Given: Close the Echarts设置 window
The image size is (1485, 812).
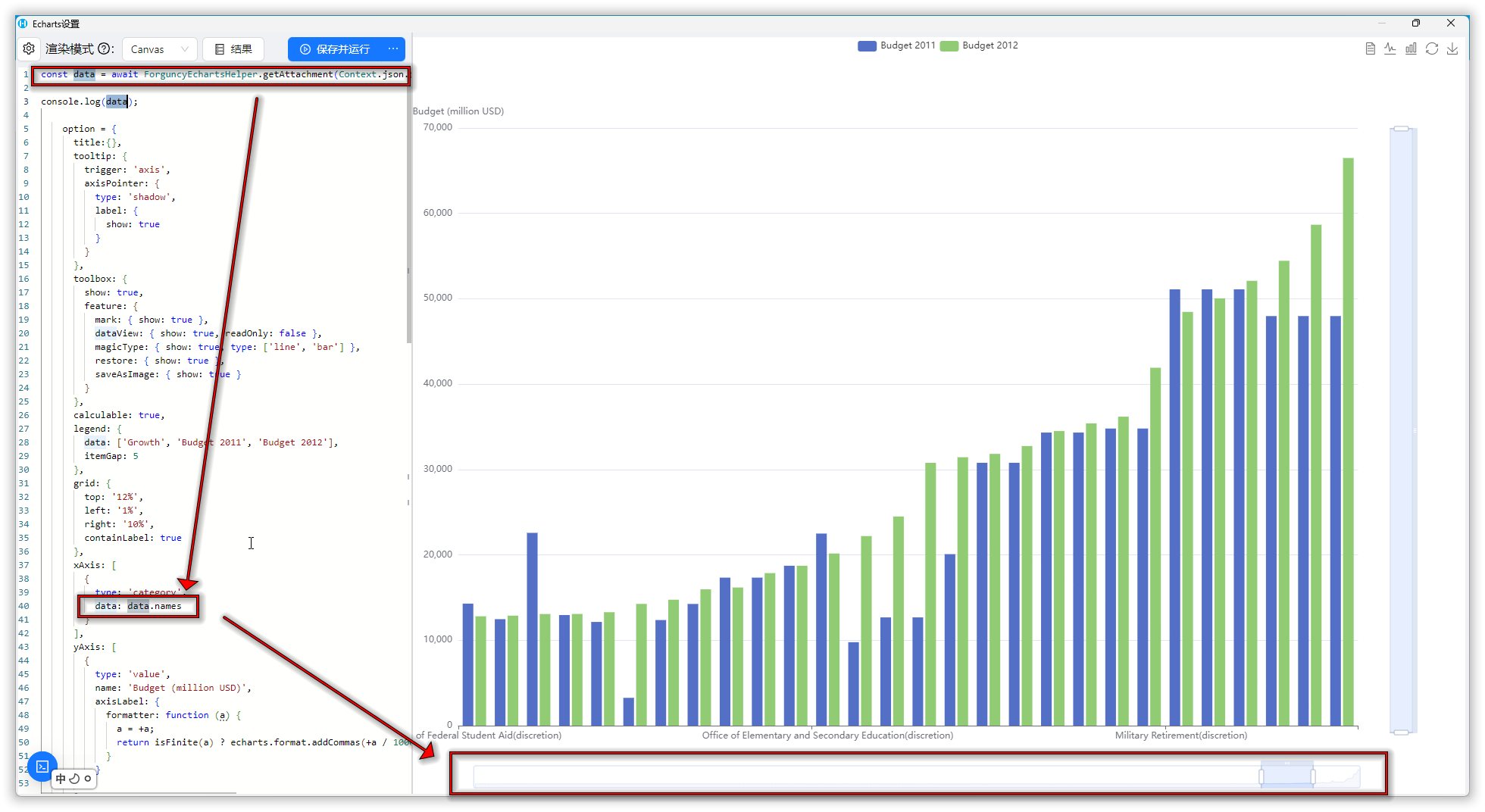Looking at the screenshot, I should (1451, 23).
